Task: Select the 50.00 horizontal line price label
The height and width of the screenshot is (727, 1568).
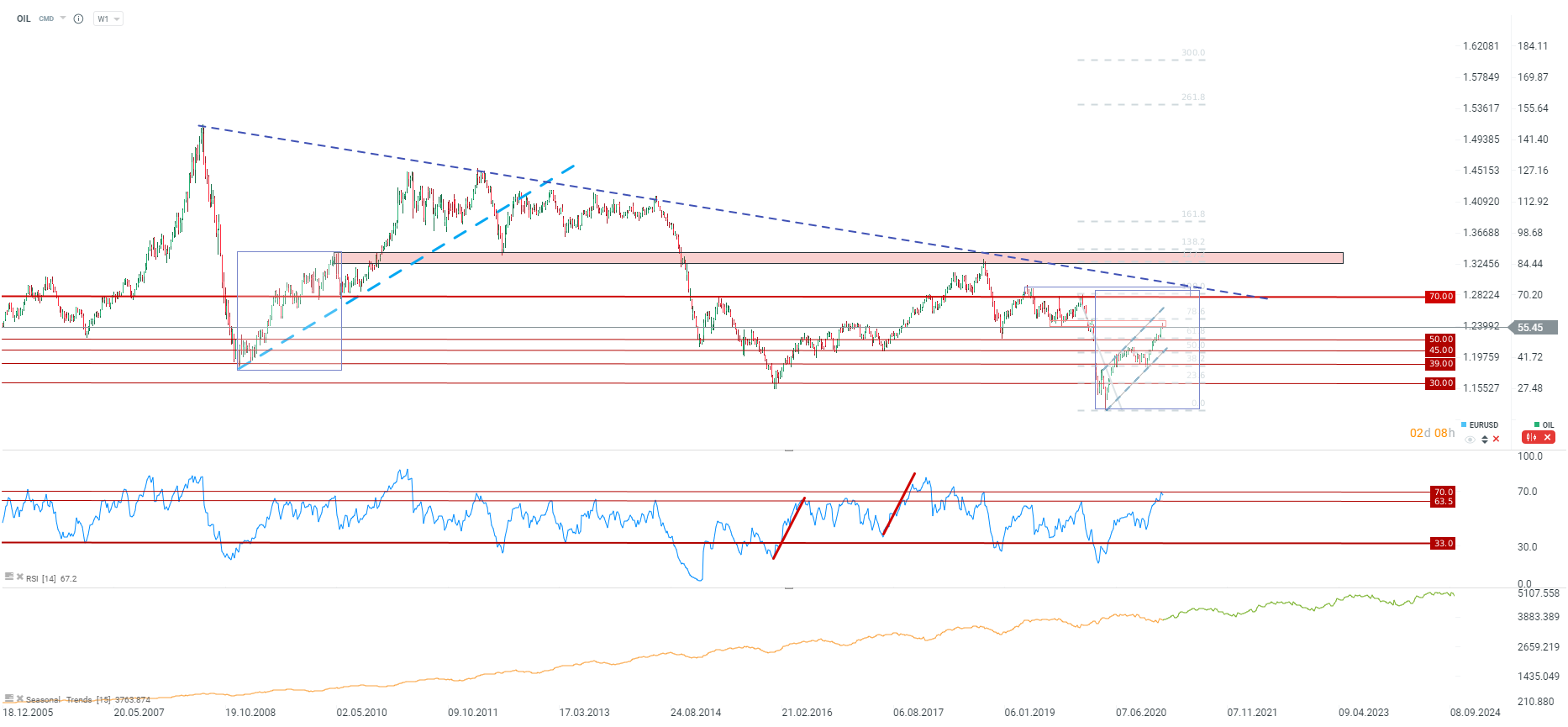Action: pos(1440,340)
